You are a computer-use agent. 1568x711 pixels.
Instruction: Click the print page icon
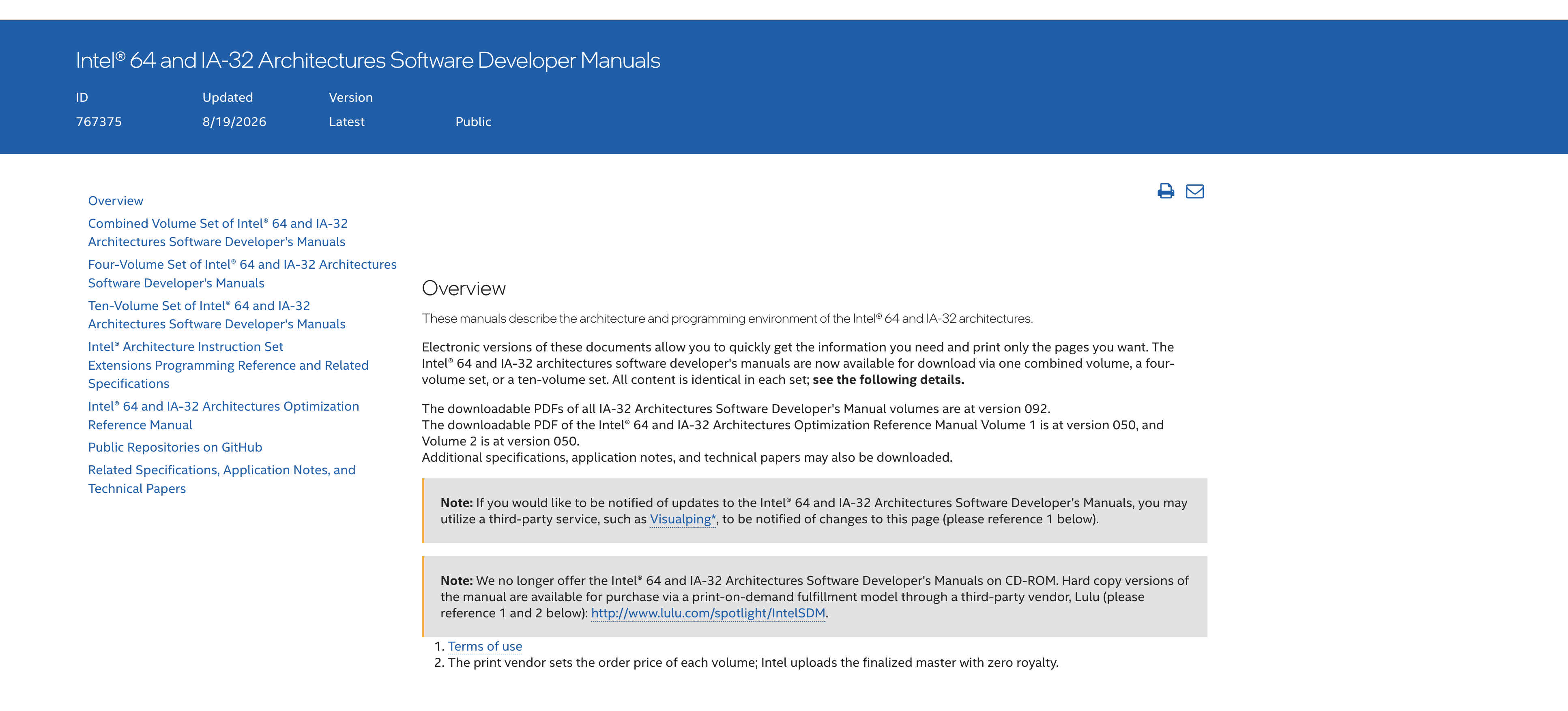1166,192
